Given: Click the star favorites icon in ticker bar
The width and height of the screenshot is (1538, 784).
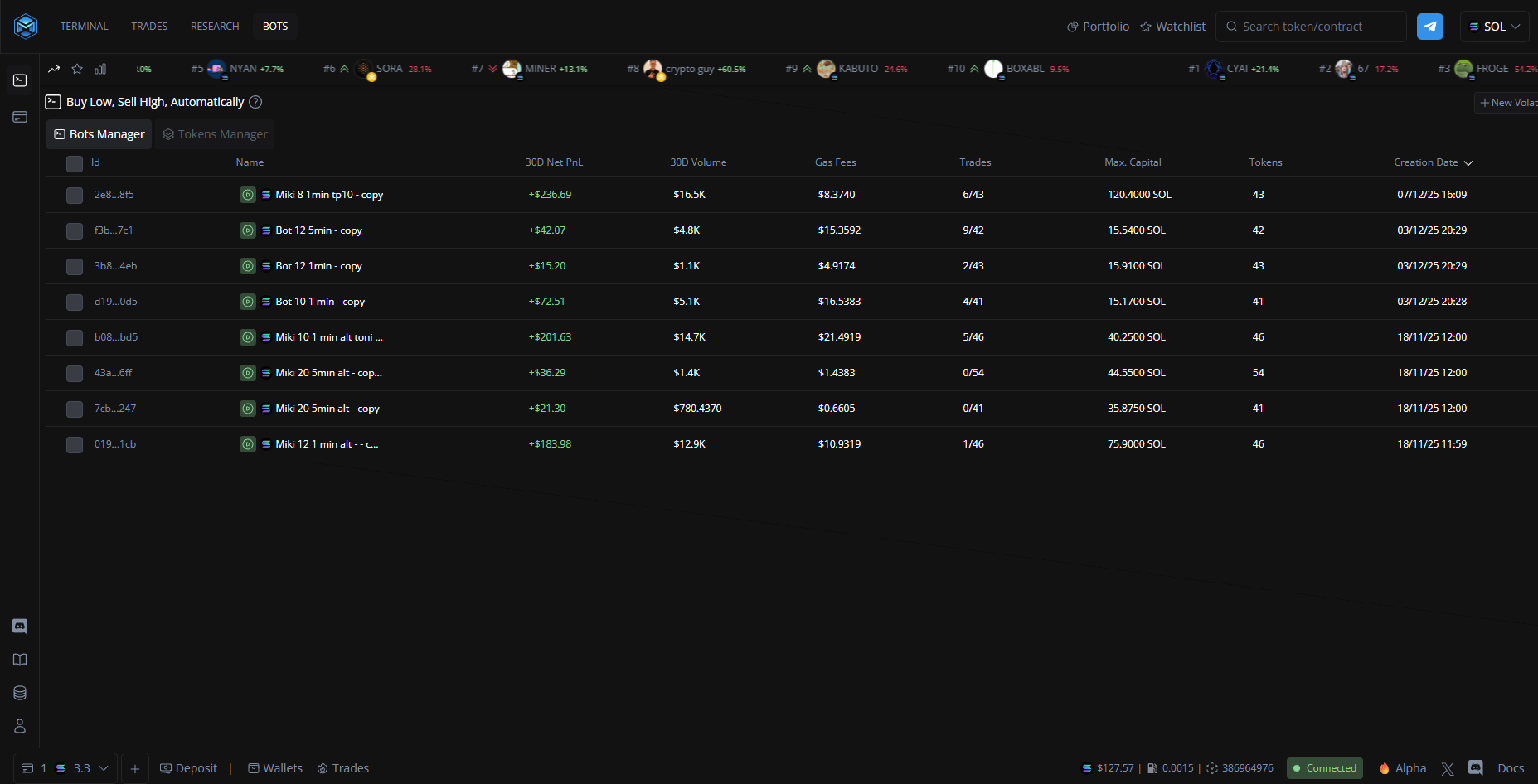Looking at the screenshot, I should (77, 69).
